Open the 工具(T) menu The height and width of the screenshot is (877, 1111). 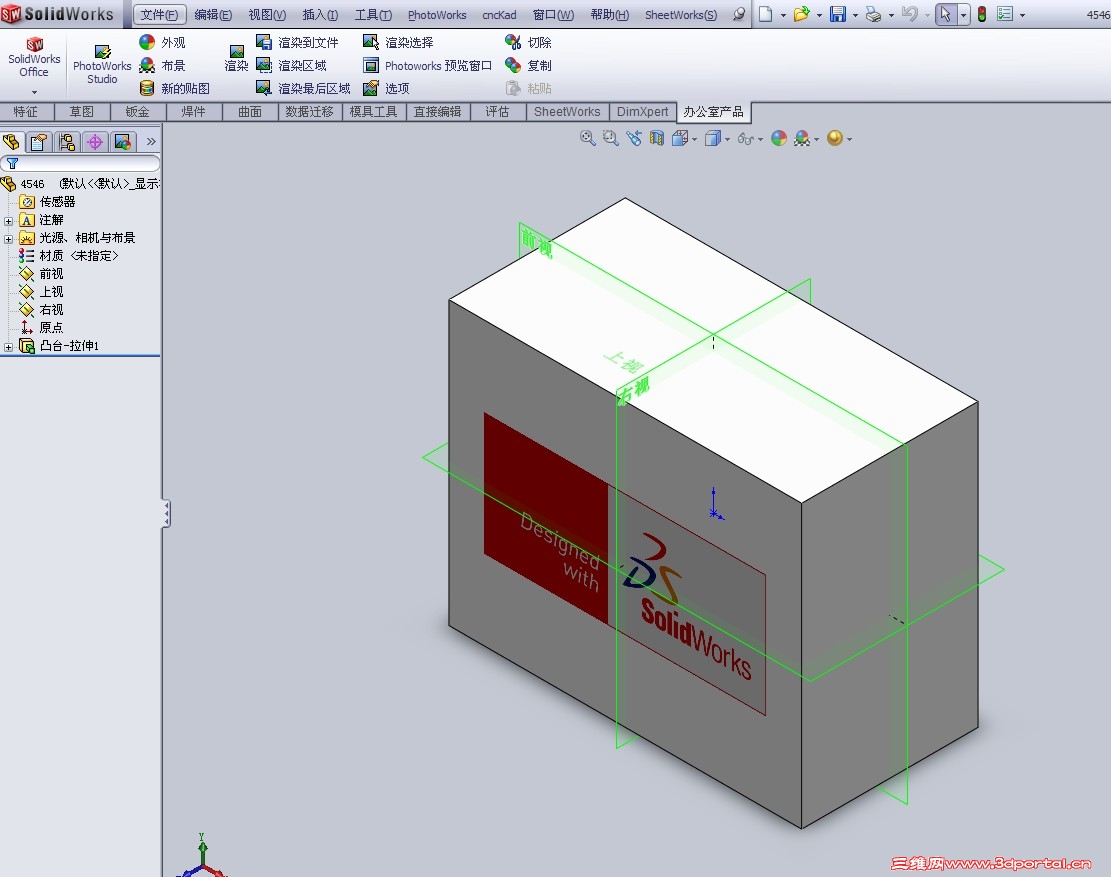pos(373,14)
